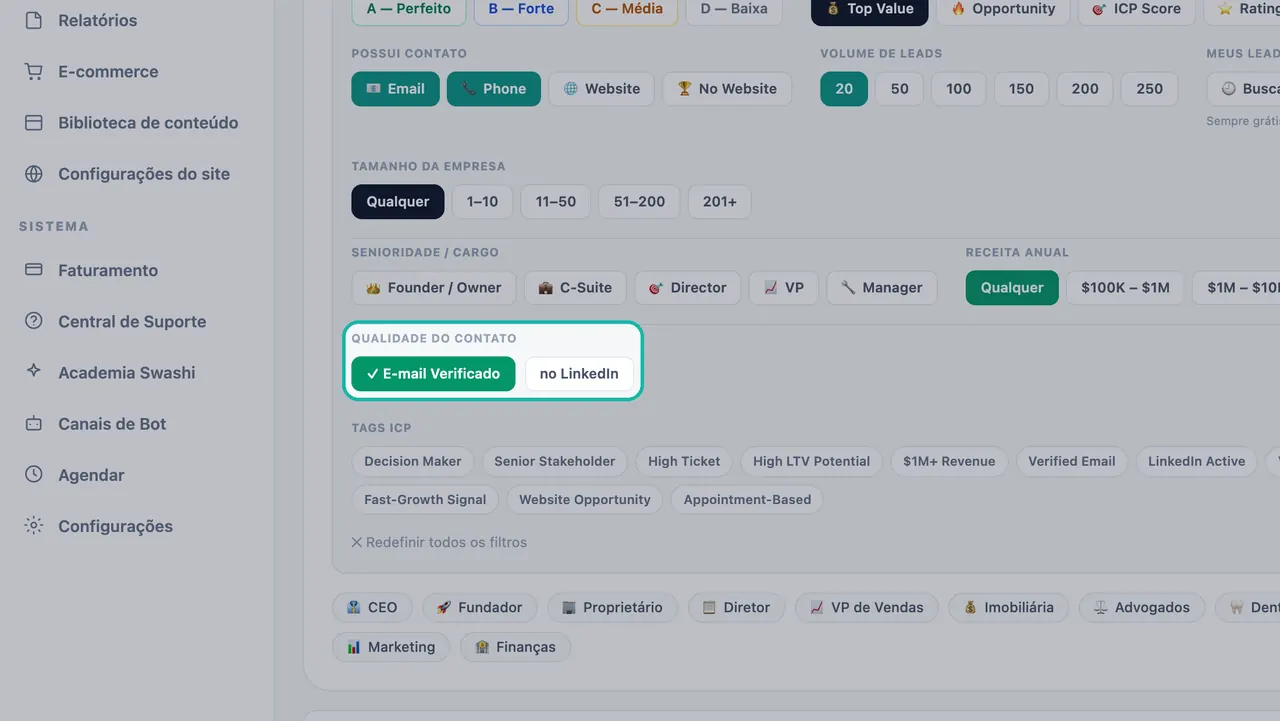Select lead volume 100

point(959,88)
